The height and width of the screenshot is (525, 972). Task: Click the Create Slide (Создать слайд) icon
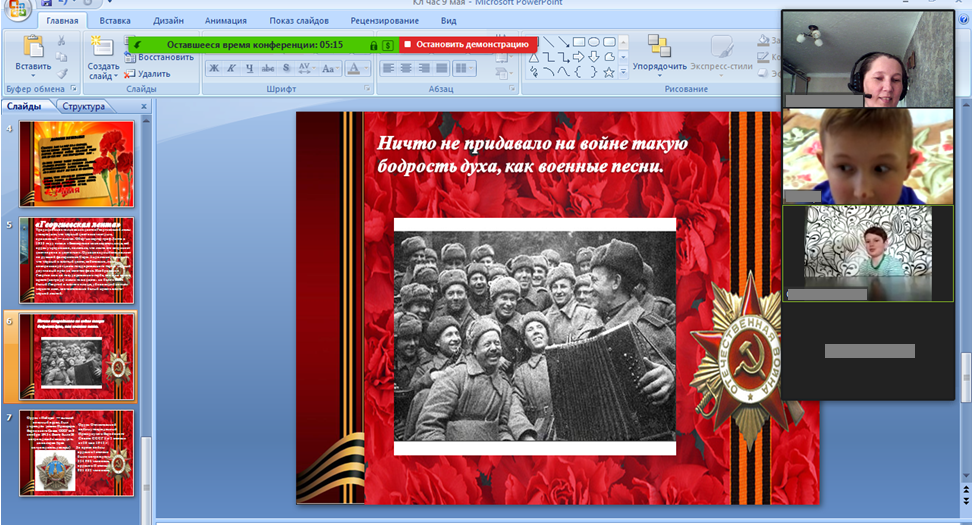click(x=102, y=48)
